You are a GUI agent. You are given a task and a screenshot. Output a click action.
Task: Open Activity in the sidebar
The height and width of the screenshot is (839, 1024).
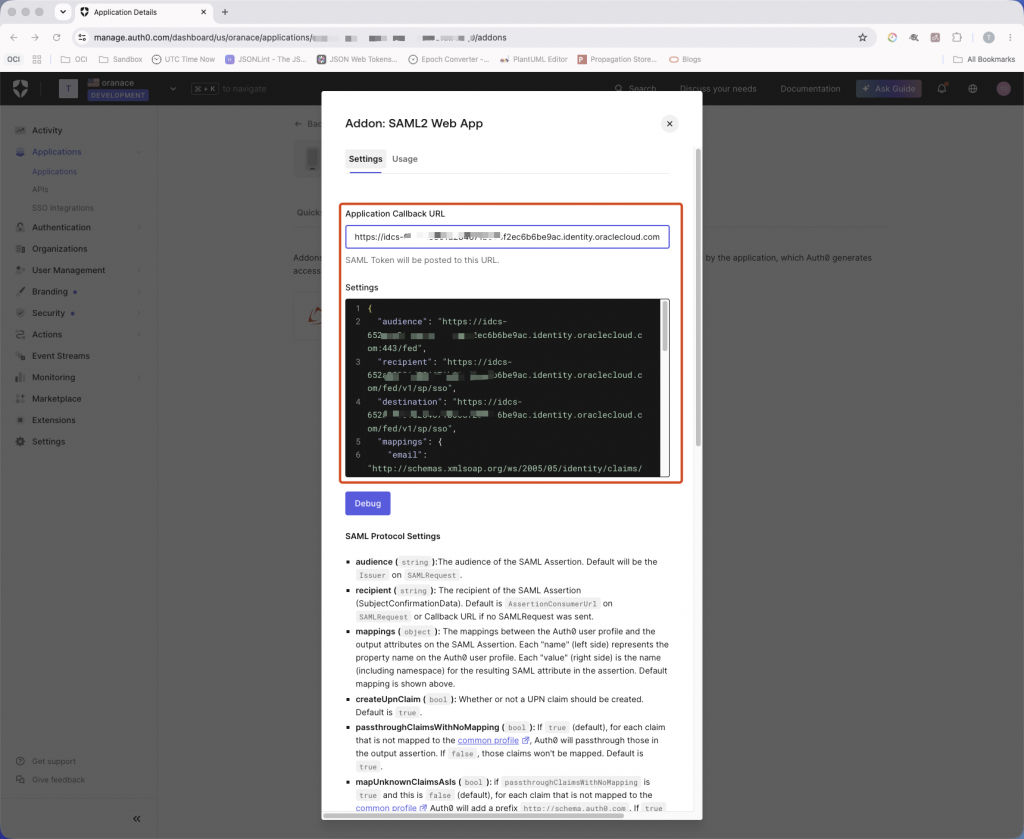(47, 131)
